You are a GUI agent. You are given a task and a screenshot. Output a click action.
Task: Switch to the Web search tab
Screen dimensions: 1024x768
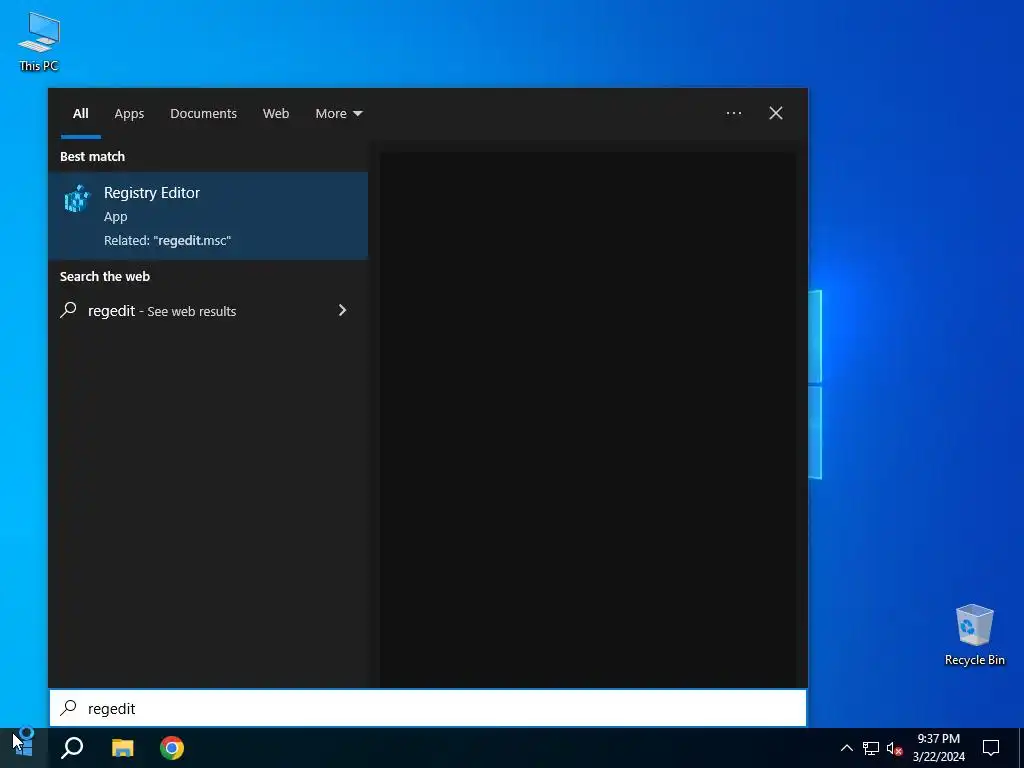coord(276,114)
